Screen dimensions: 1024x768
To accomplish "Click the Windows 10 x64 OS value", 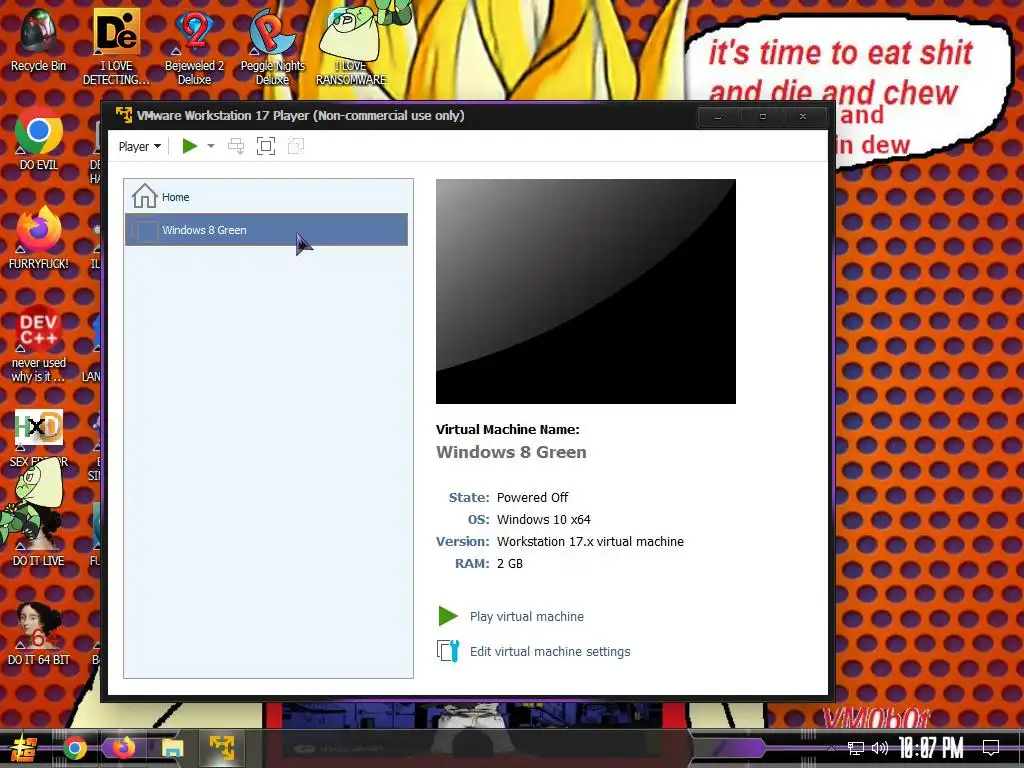I will click(543, 520).
